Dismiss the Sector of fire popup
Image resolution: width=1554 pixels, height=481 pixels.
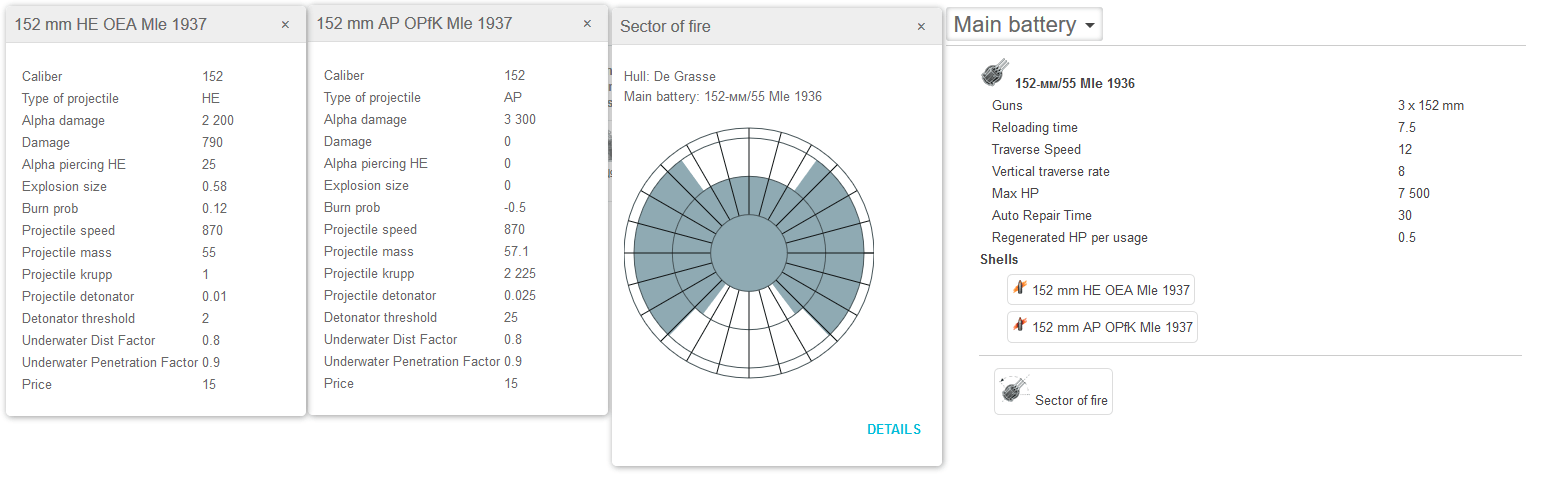tap(921, 27)
